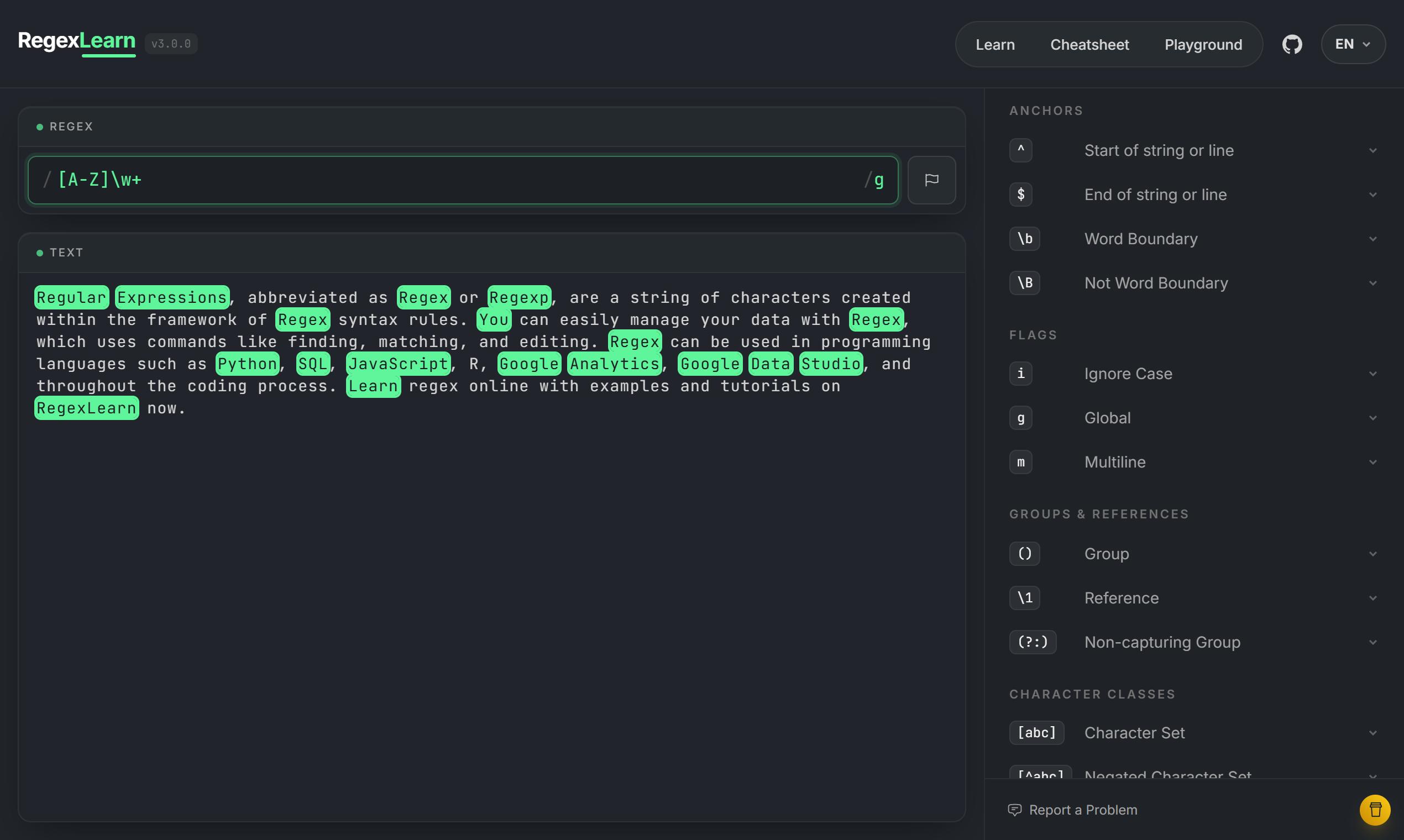Expand End of string or line
The height and width of the screenshot is (840, 1404).
pyautogui.click(x=1372, y=195)
